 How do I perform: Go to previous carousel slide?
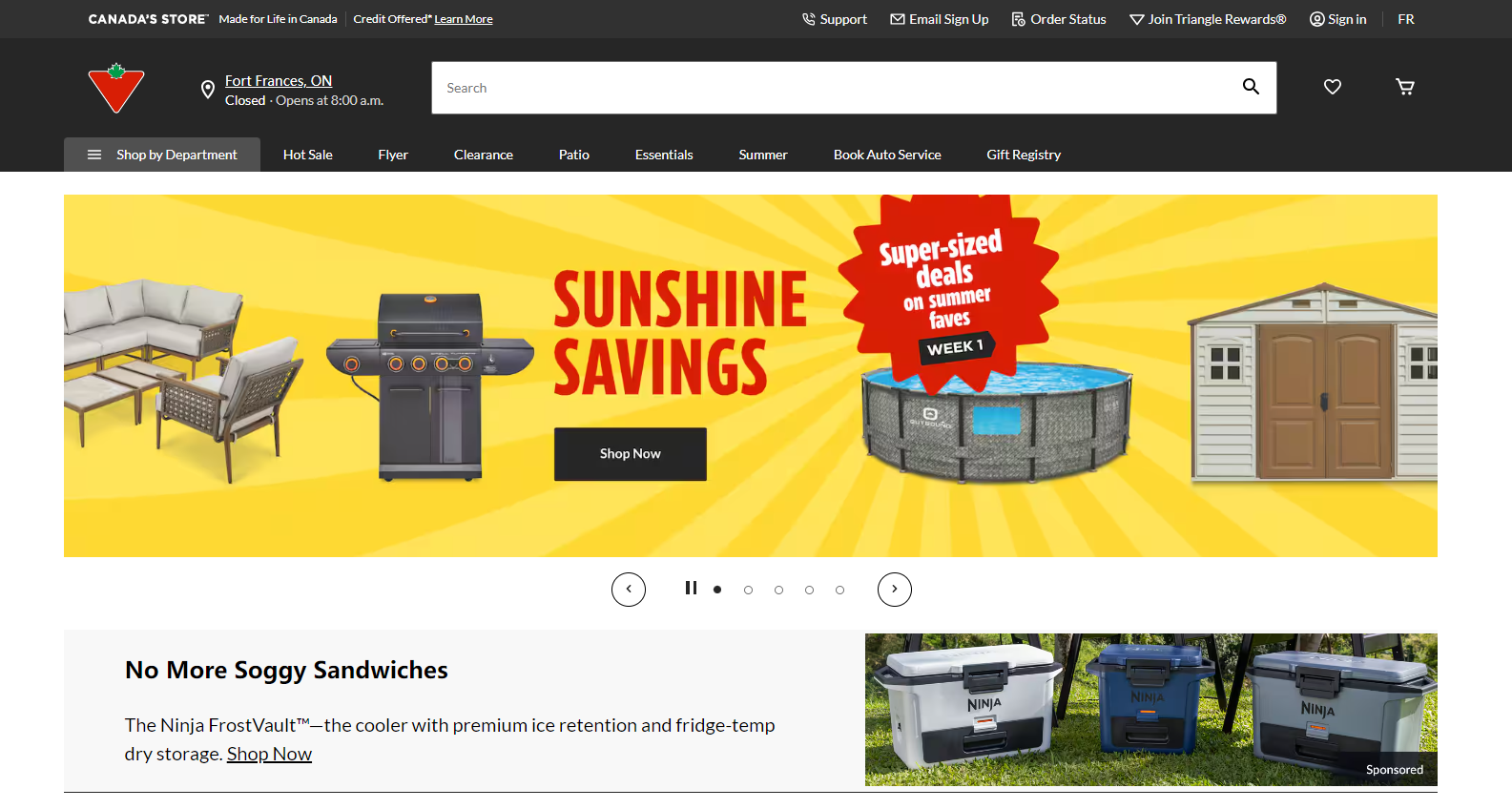pos(629,589)
